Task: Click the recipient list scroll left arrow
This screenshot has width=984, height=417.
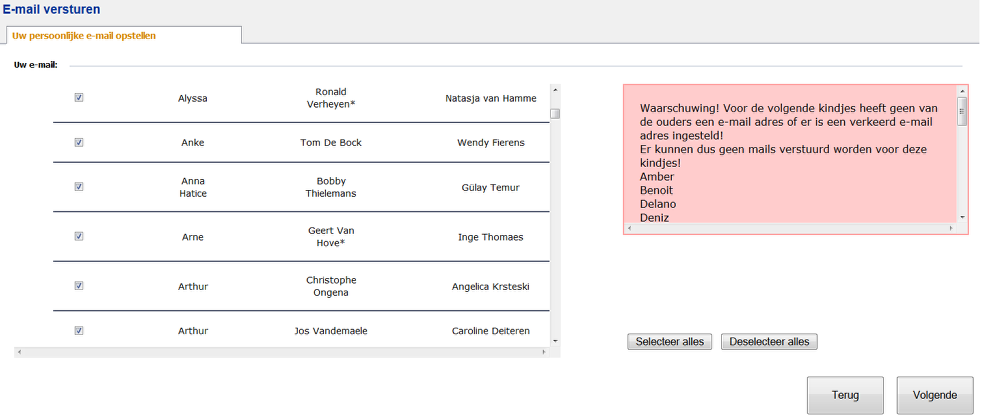Action: pos(20,352)
